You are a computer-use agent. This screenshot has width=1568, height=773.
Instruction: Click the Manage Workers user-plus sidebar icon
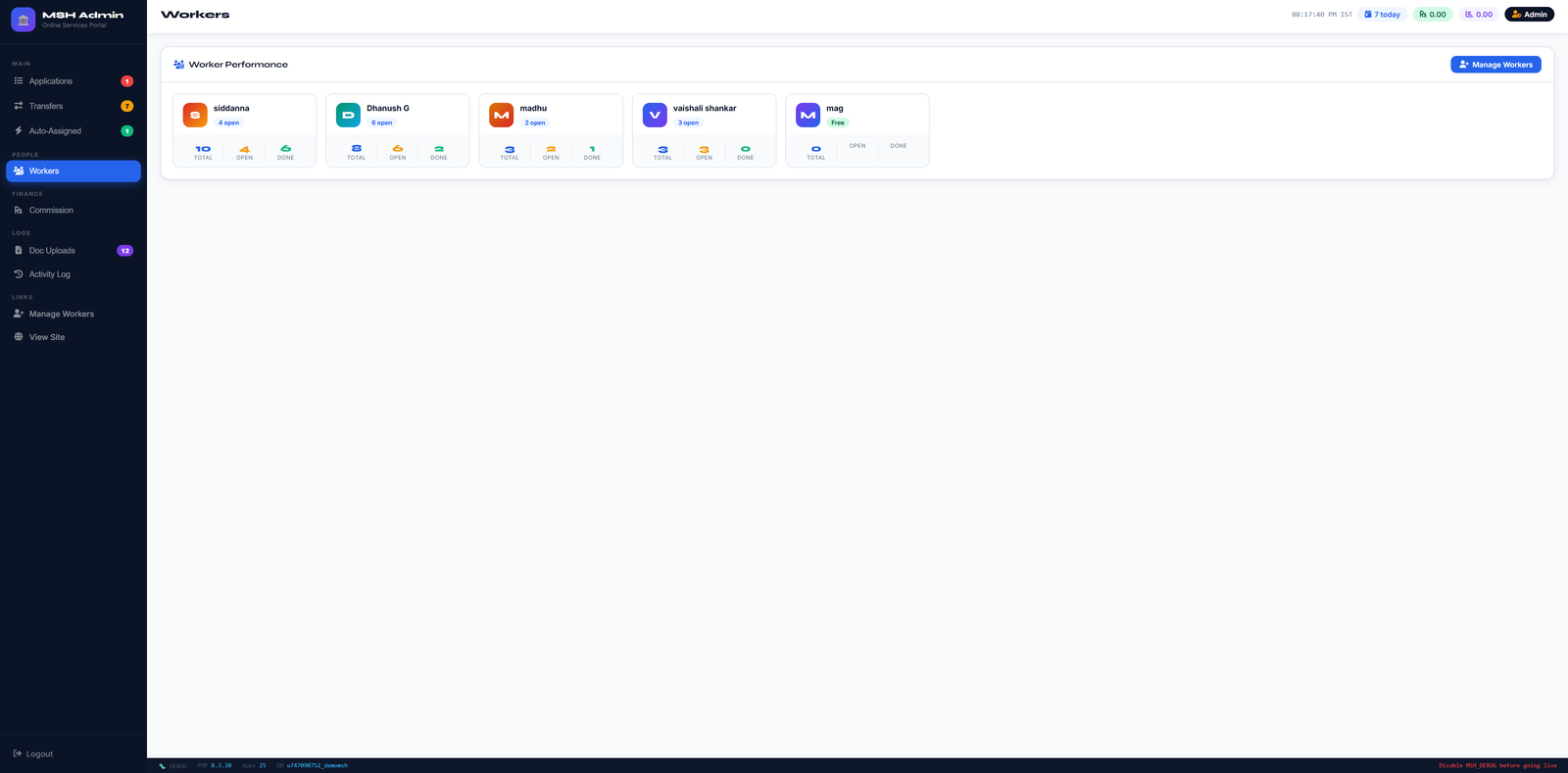point(19,314)
